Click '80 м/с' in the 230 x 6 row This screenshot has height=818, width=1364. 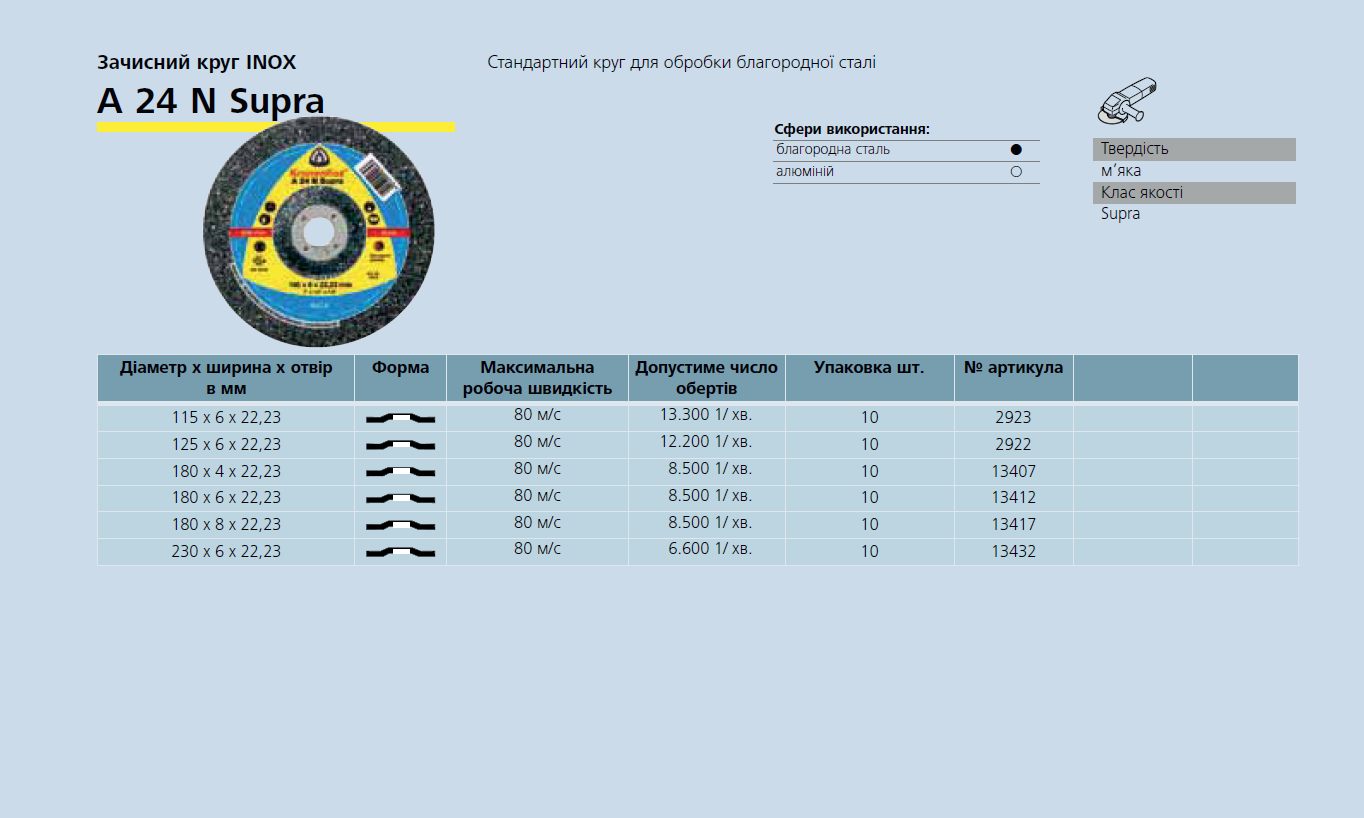[x=537, y=549]
